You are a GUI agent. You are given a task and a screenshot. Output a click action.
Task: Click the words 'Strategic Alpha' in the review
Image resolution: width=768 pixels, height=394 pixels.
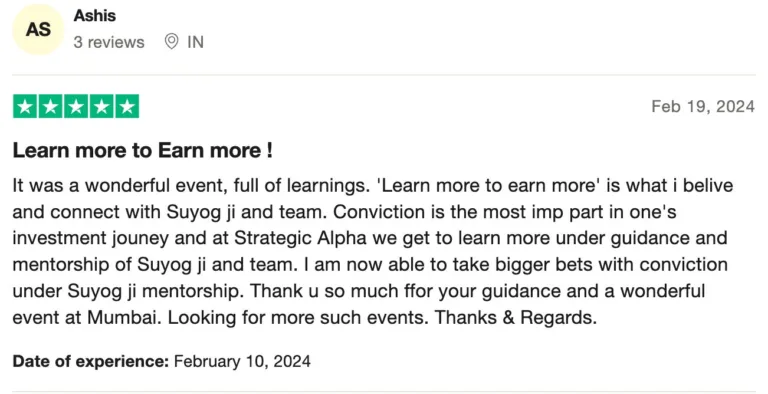pos(300,238)
